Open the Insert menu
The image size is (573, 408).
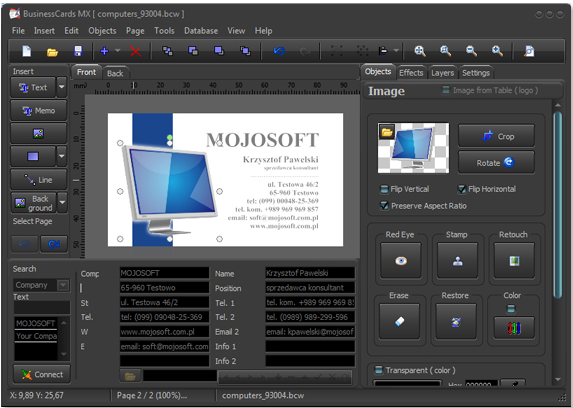pos(44,31)
